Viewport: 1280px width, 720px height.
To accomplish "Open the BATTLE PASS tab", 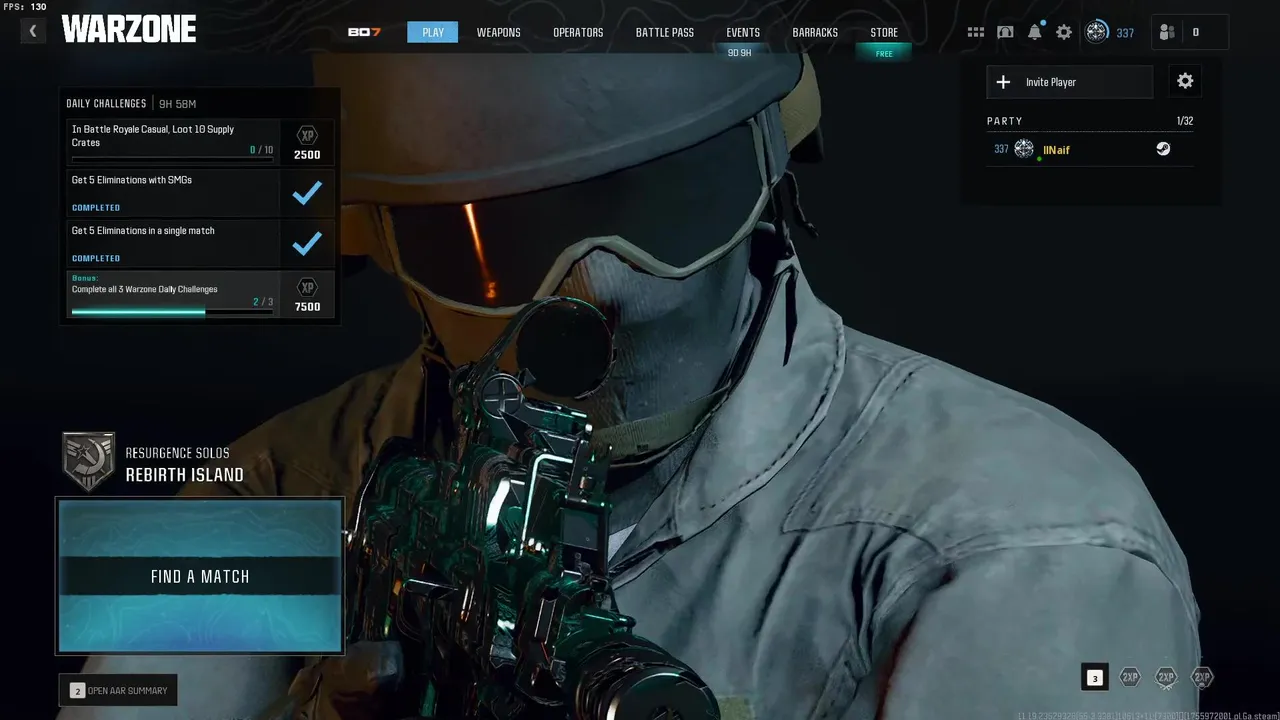I will pos(665,32).
